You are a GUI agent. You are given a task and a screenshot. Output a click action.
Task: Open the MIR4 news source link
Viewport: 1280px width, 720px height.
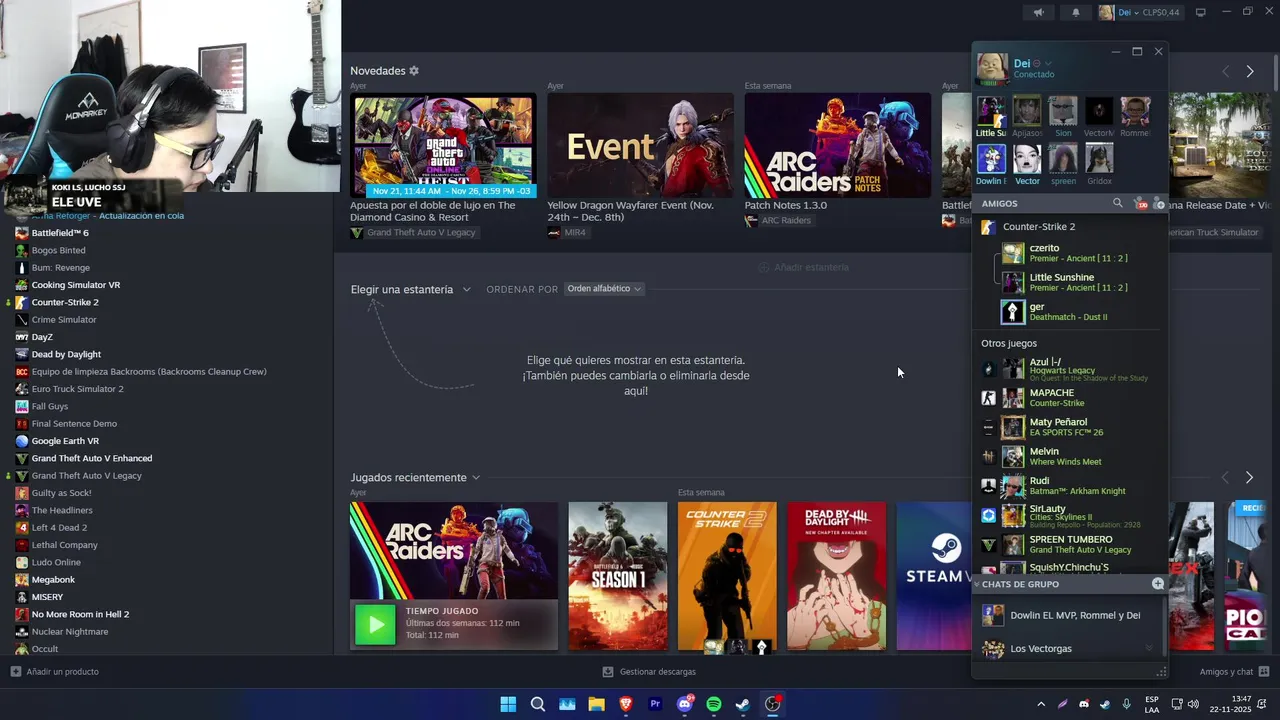pos(567,233)
